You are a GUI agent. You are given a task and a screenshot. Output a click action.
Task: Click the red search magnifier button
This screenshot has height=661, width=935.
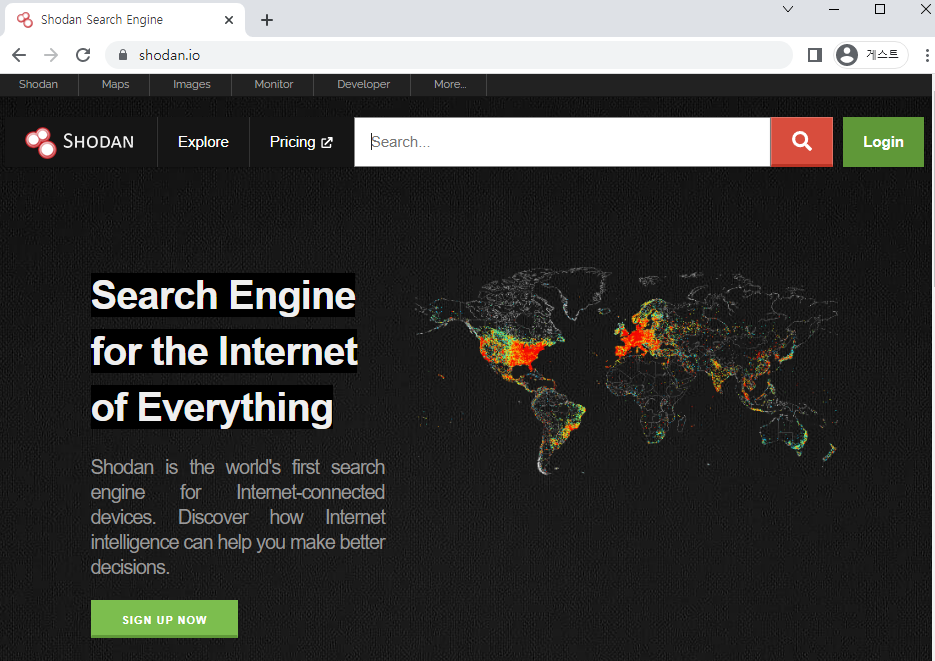(801, 142)
